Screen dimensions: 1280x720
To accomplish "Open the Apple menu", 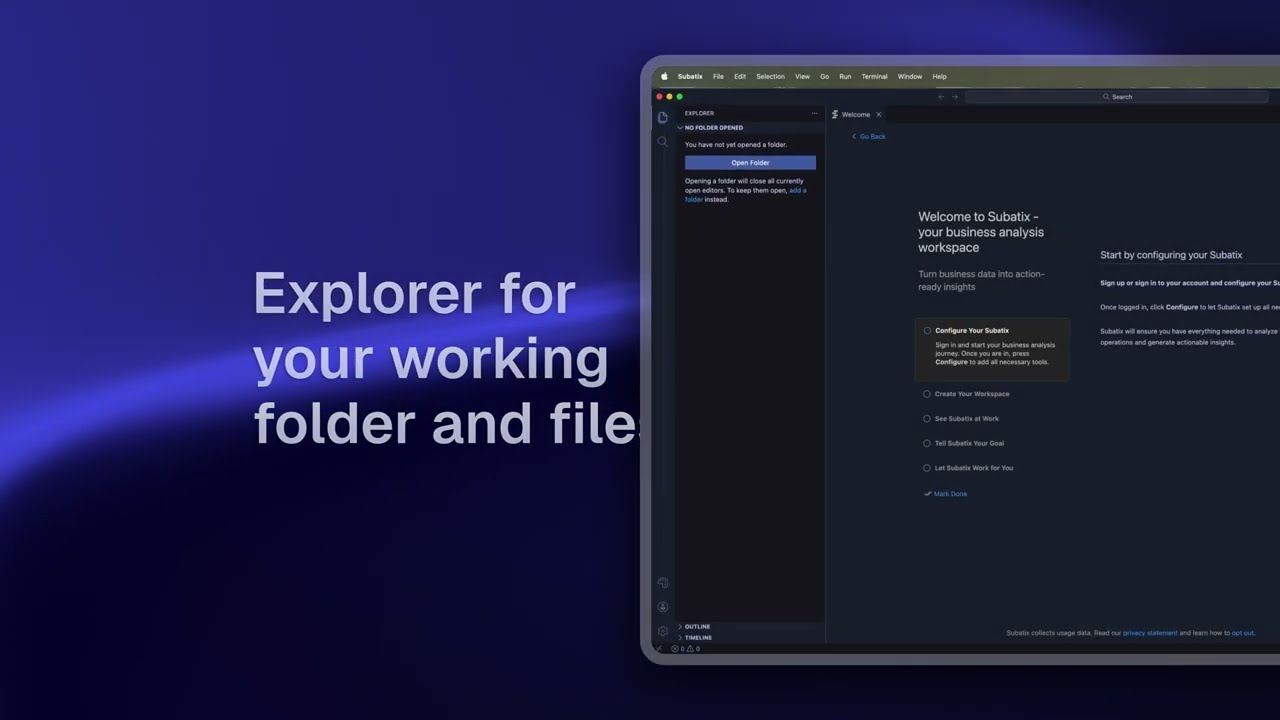I will [x=664, y=76].
